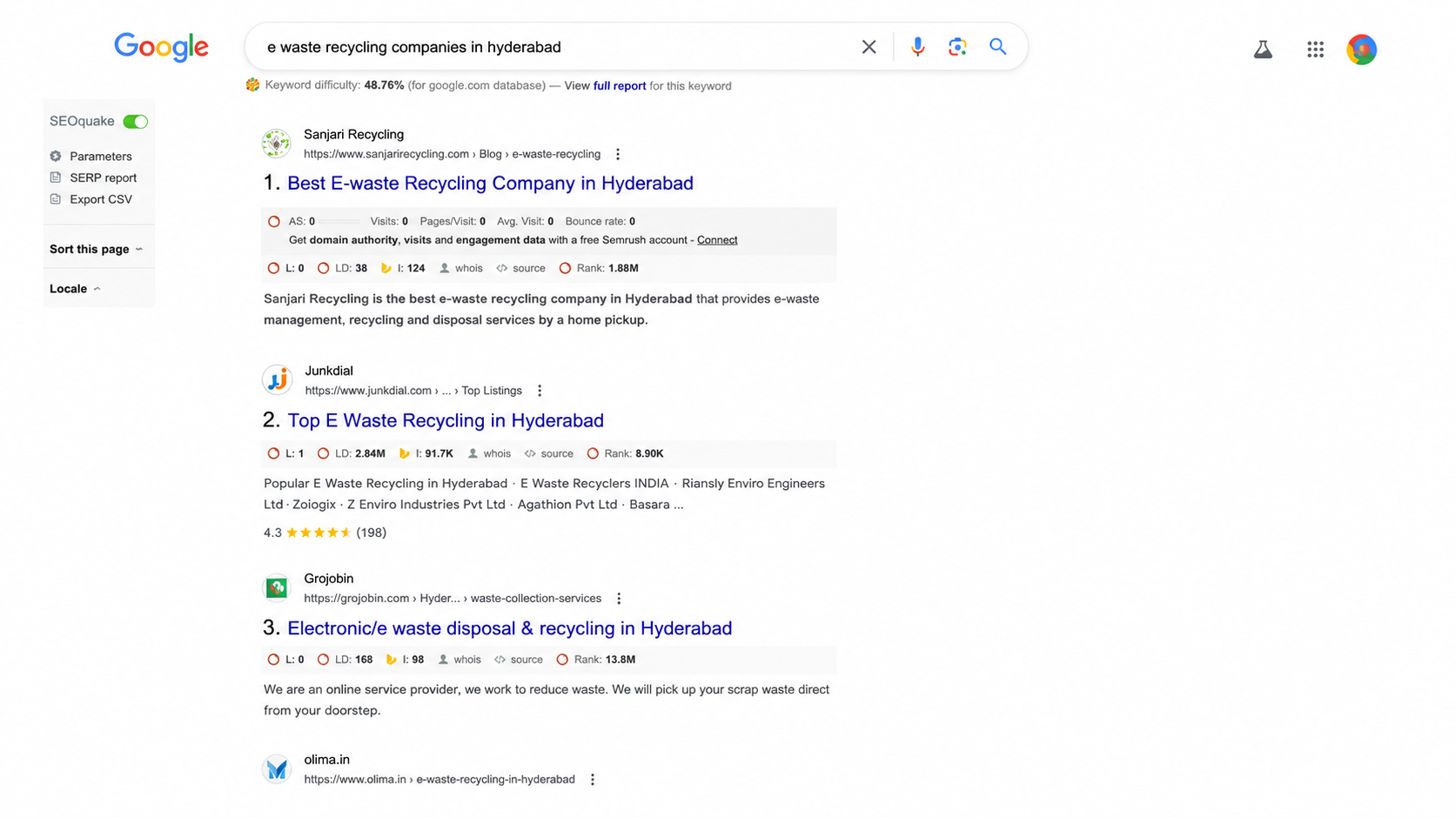
Task: Start voice search with the microphone icon
Action: 917,47
